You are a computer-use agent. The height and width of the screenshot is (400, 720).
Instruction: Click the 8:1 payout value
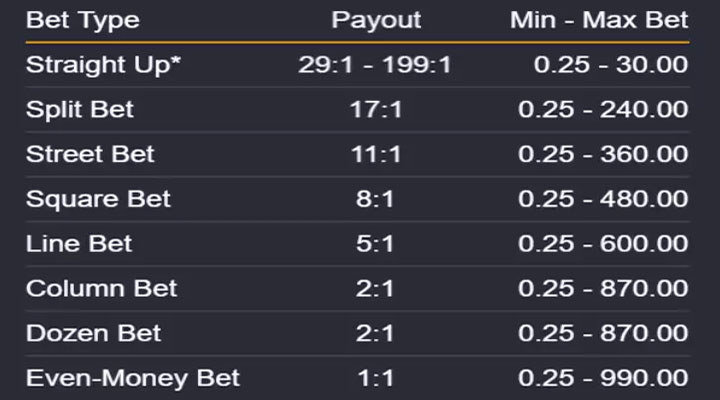[377, 199]
